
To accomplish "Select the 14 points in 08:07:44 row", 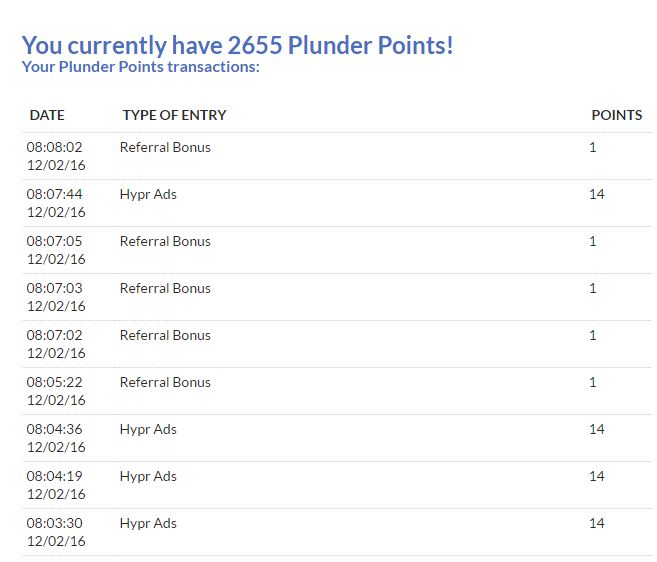I will click(x=597, y=194).
